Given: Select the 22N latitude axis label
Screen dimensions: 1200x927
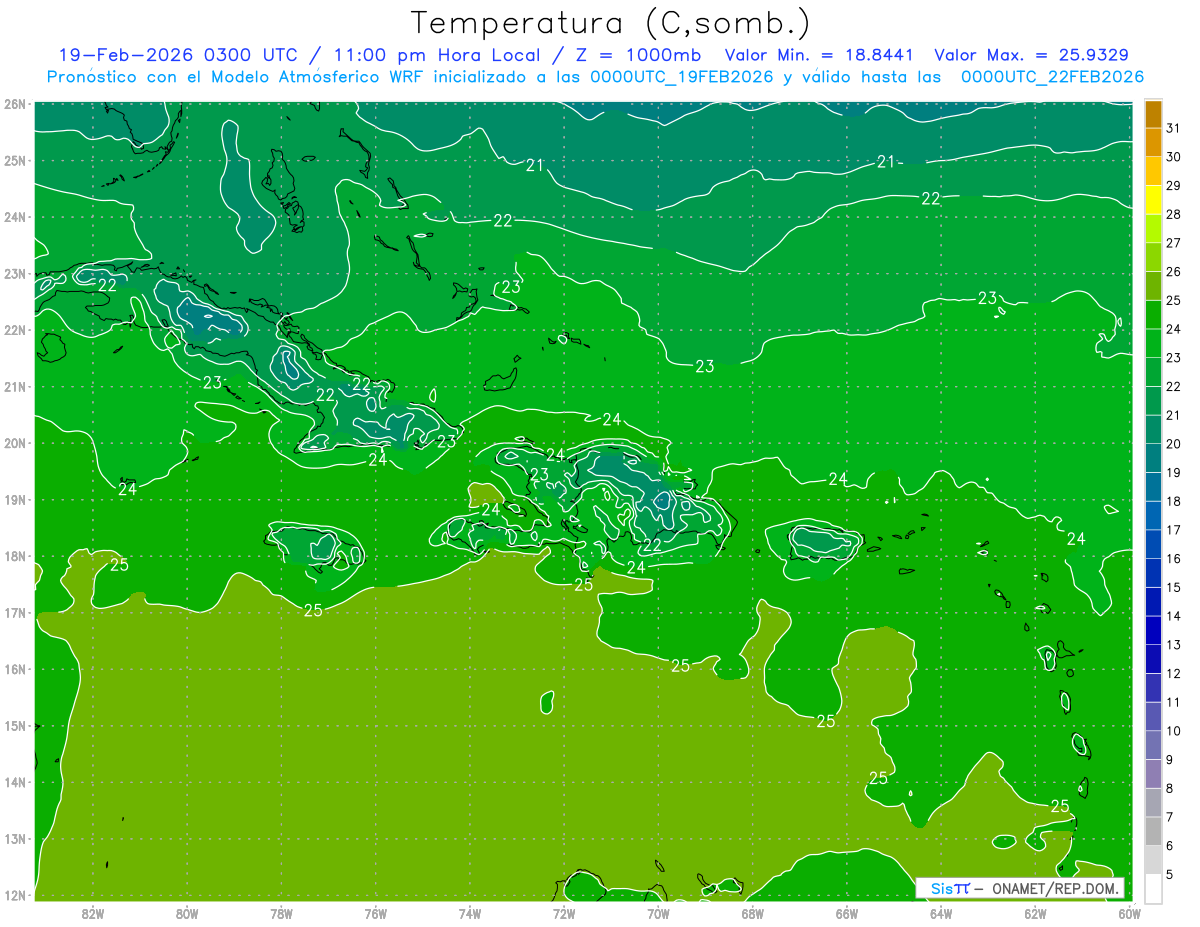Looking at the screenshot, I should [x=14, y=330].
